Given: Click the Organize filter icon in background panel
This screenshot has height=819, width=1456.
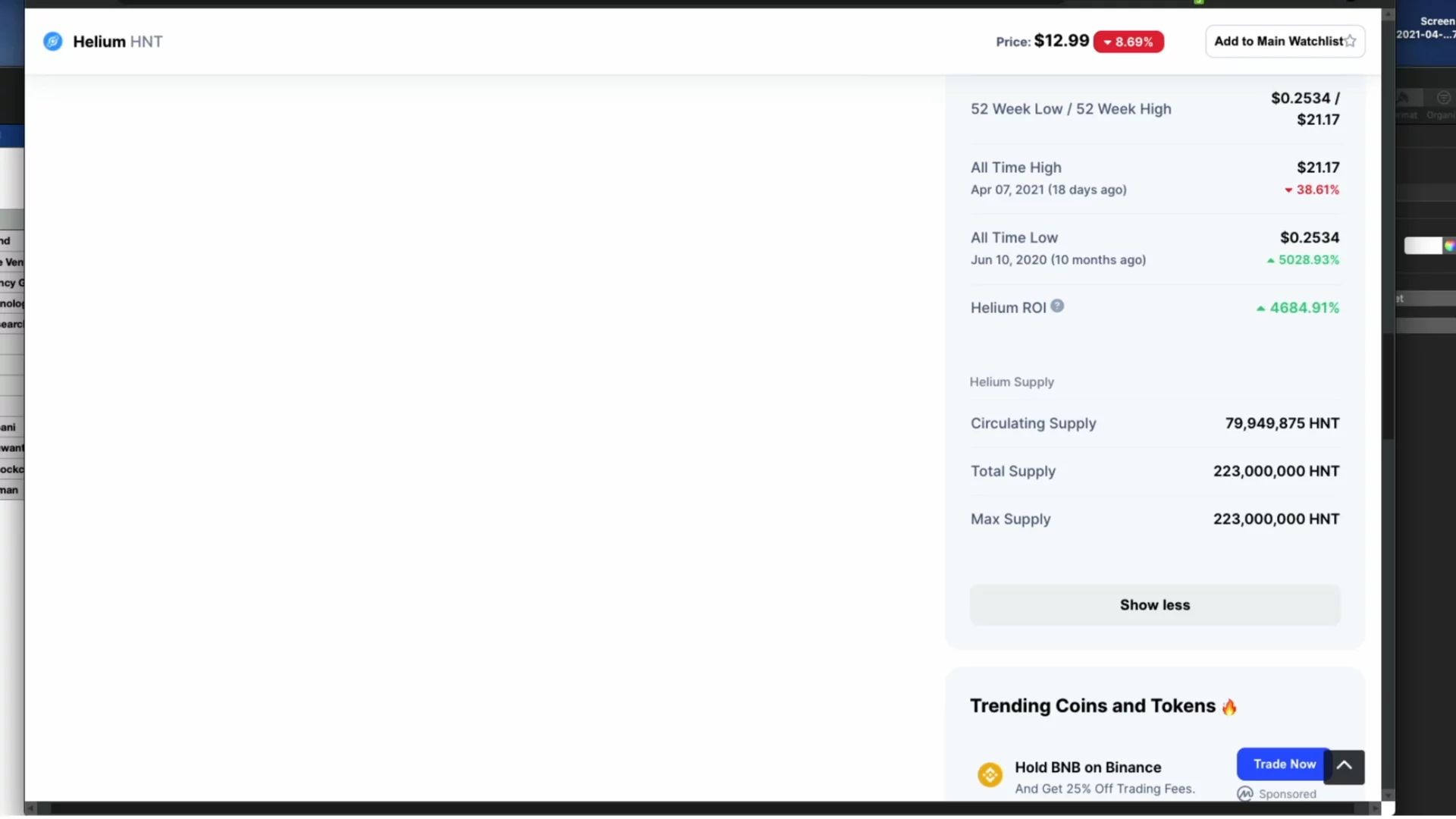Looking at the screenshot, I should 1443,98.
